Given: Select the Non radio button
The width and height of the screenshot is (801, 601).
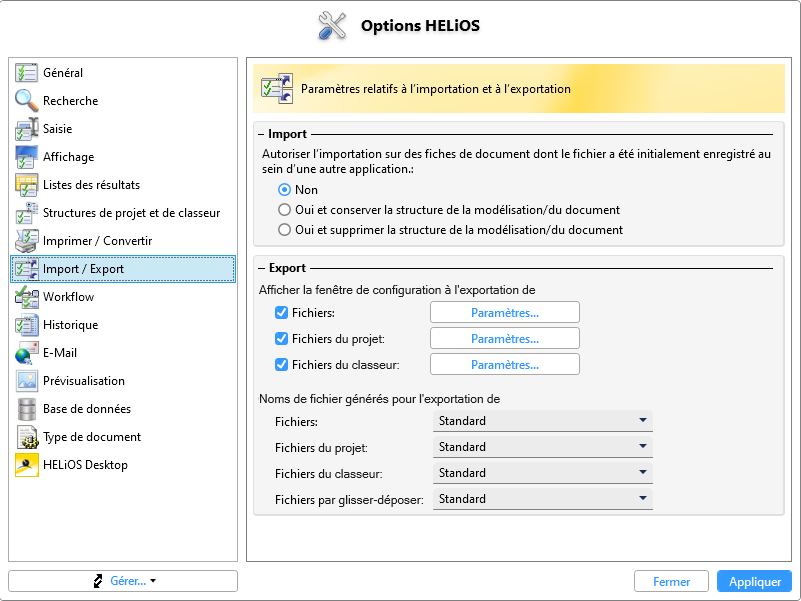Looking at the screenshot, I should (284, 190).
